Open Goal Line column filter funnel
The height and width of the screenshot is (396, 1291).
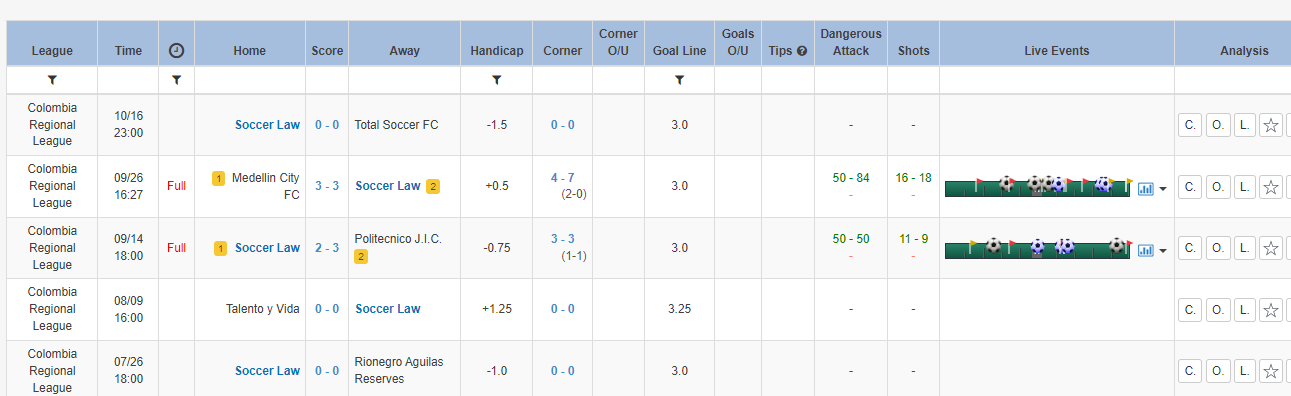679,80
